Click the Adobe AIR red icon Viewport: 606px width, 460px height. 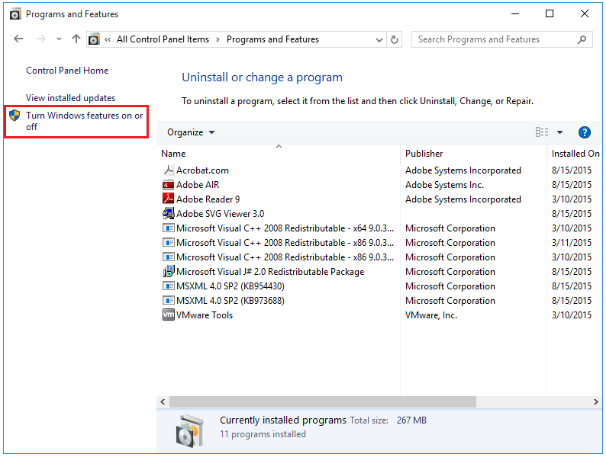[x=168, y=185]
